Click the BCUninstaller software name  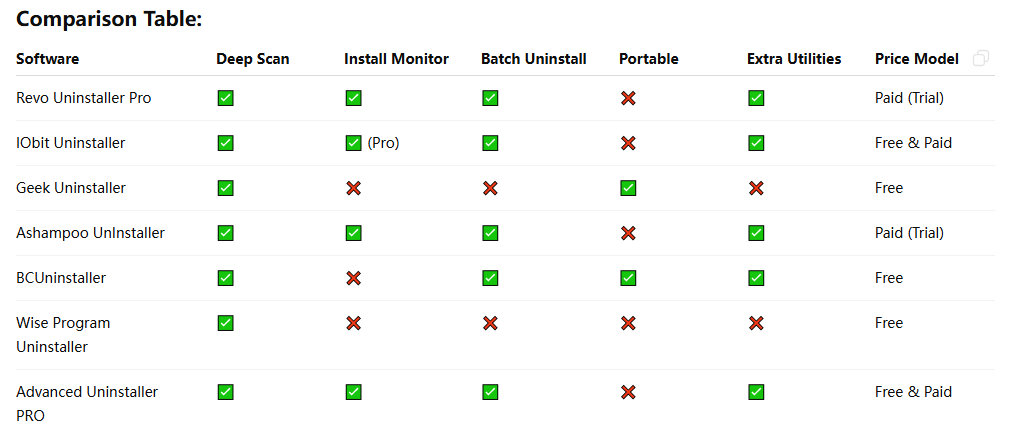[x=61, y=278]
